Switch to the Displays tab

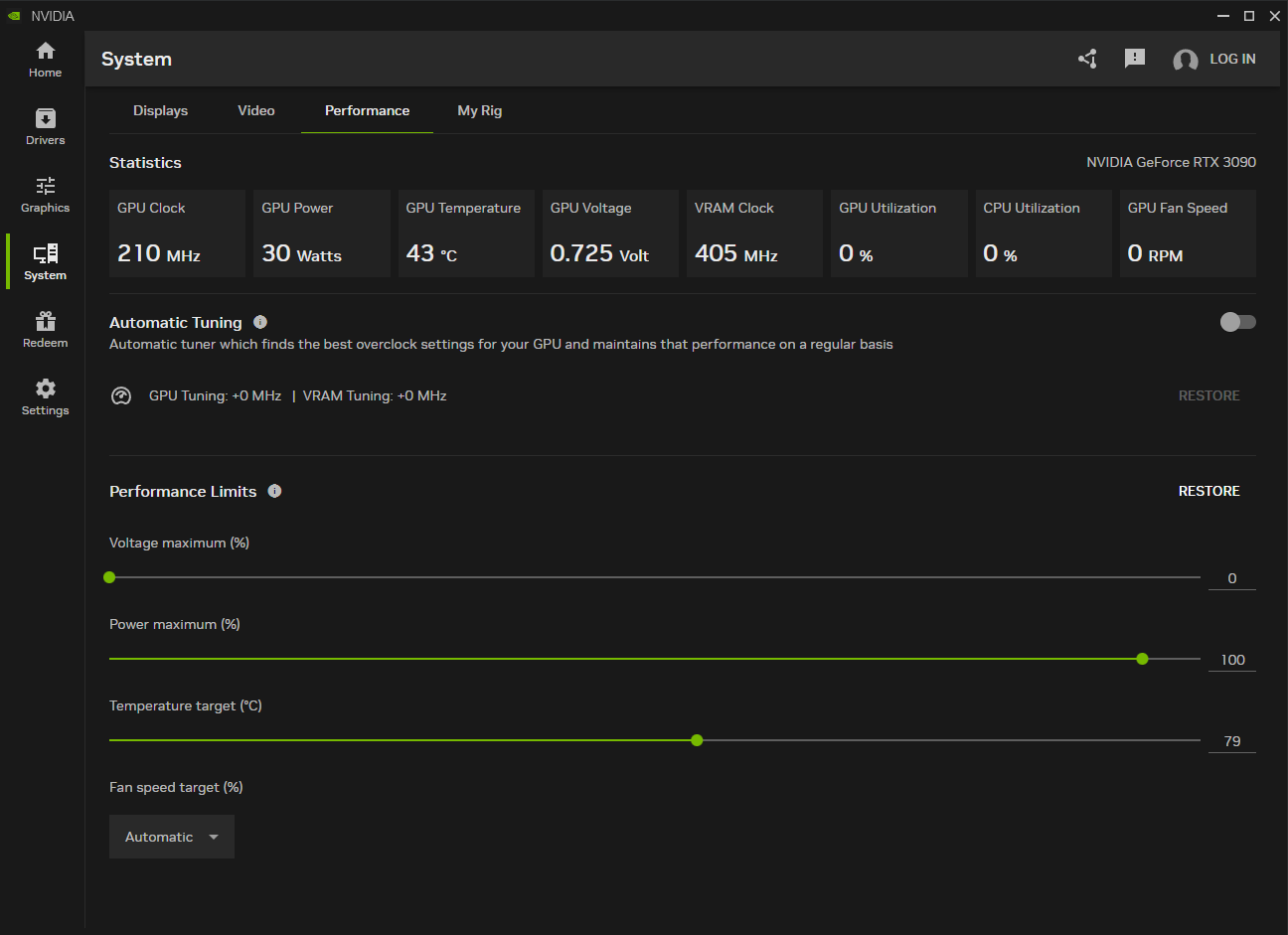click(x=160, y=110)
